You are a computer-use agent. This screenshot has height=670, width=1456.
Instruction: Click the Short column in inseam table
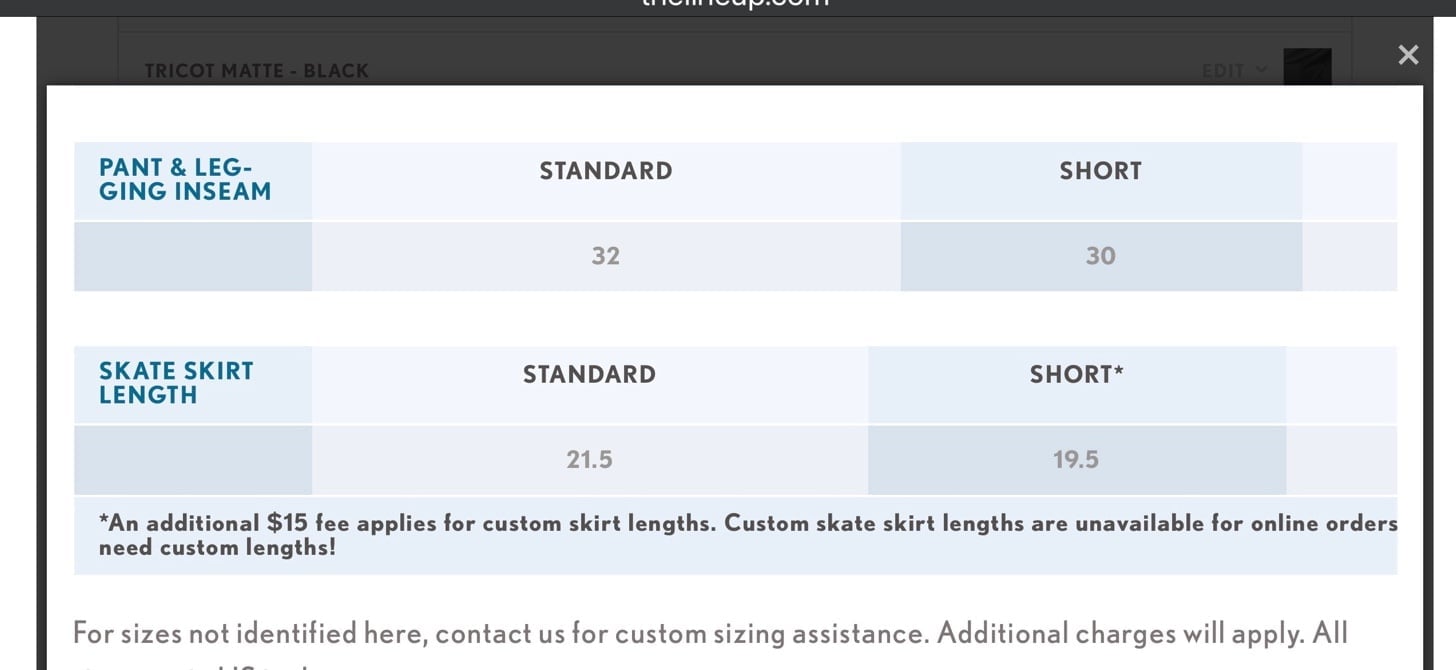[x=1100, y=171]
